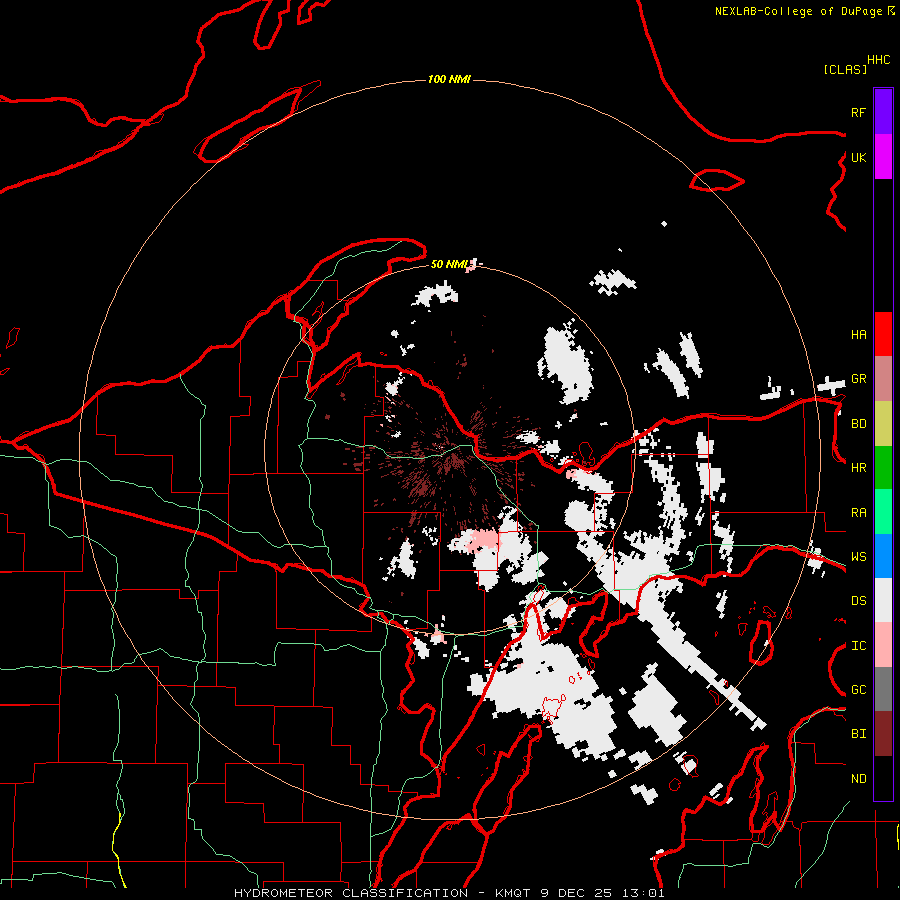Image resolution: width=900 pixels, height=900 pixels.
Task: Click the IC pink legend swatch
Action: [883, 645]
